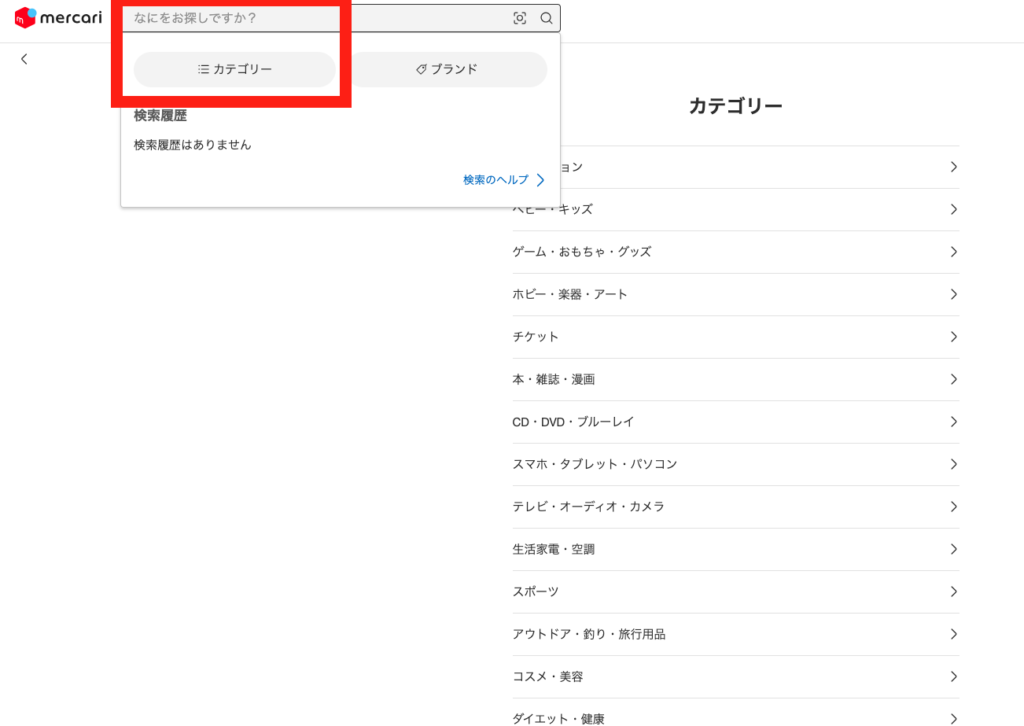Select CD・DVD・ブルーレイ category
The height and width of the screenshot is (726, 1024).
coord(735,422)
